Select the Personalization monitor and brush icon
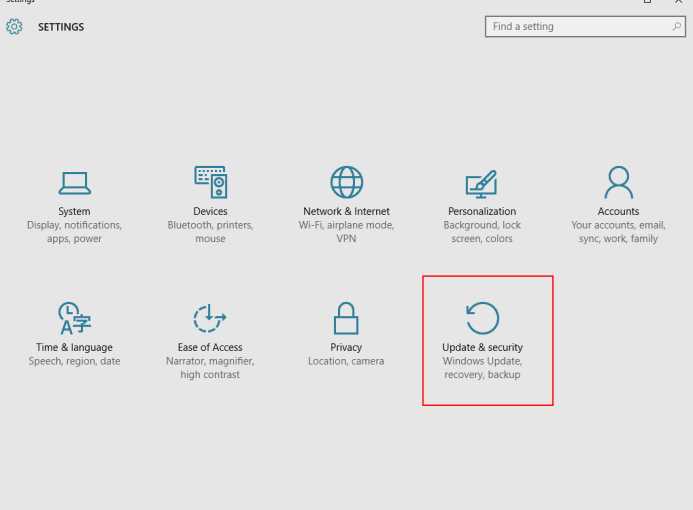The height and width of the screenshot is (510, 693). 481,183
